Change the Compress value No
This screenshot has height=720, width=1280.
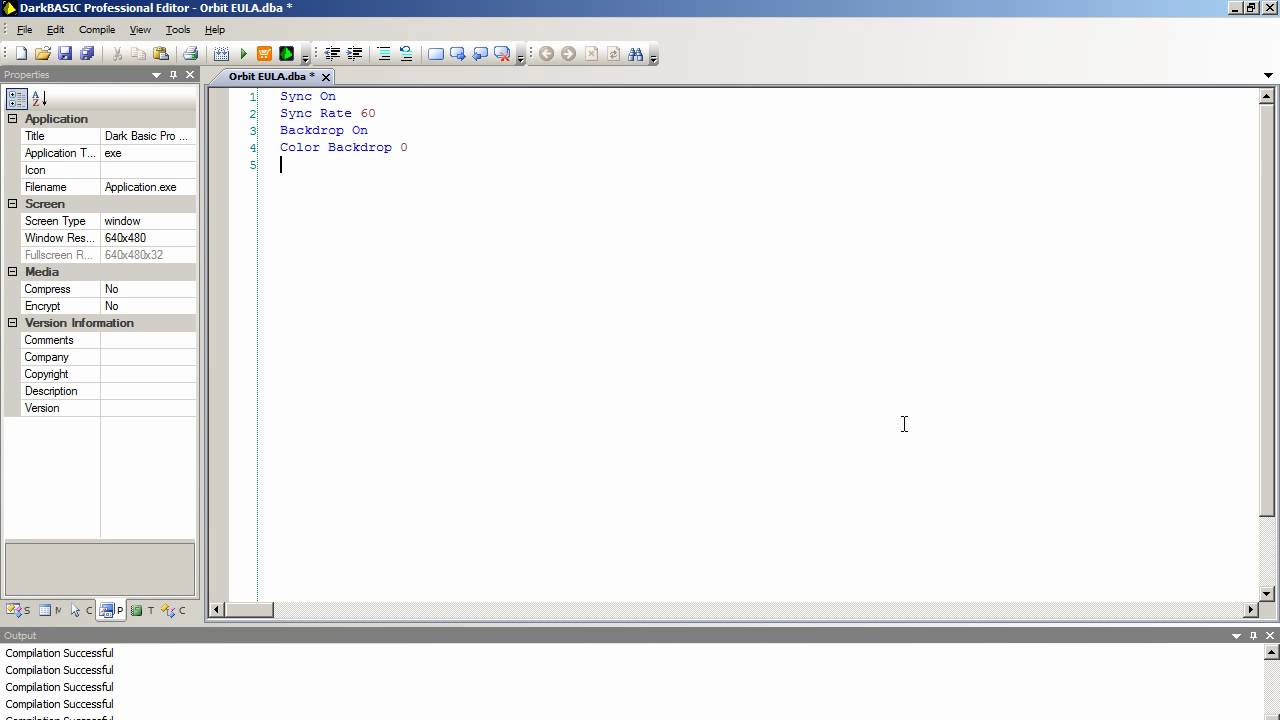pyautogui.click(x=148, y=289)
